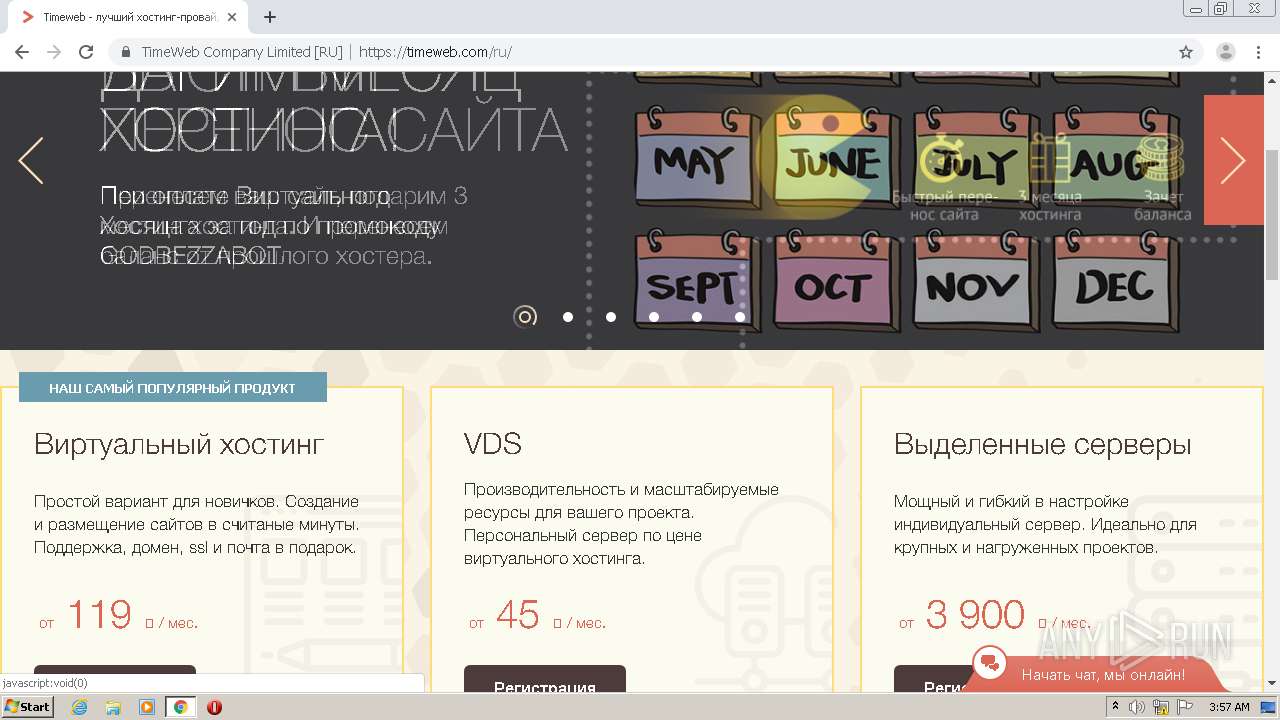Select the third slider dot indicator

tap(611, 317)
